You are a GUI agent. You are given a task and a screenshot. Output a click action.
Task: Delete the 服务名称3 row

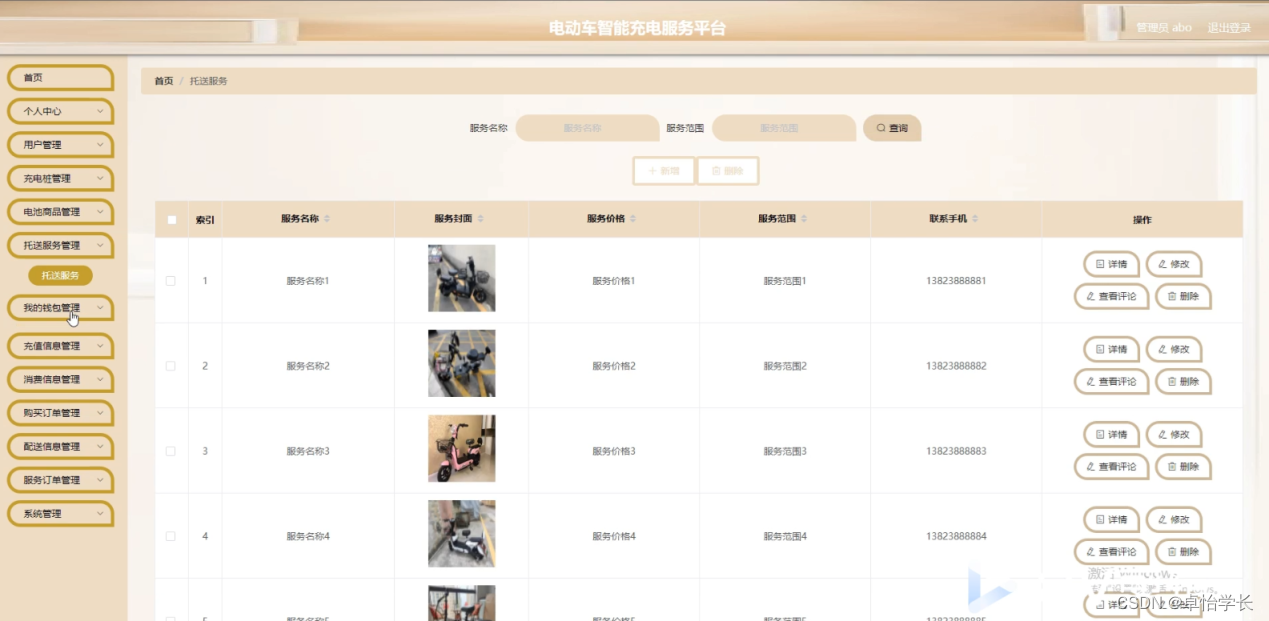[1183, 467]
